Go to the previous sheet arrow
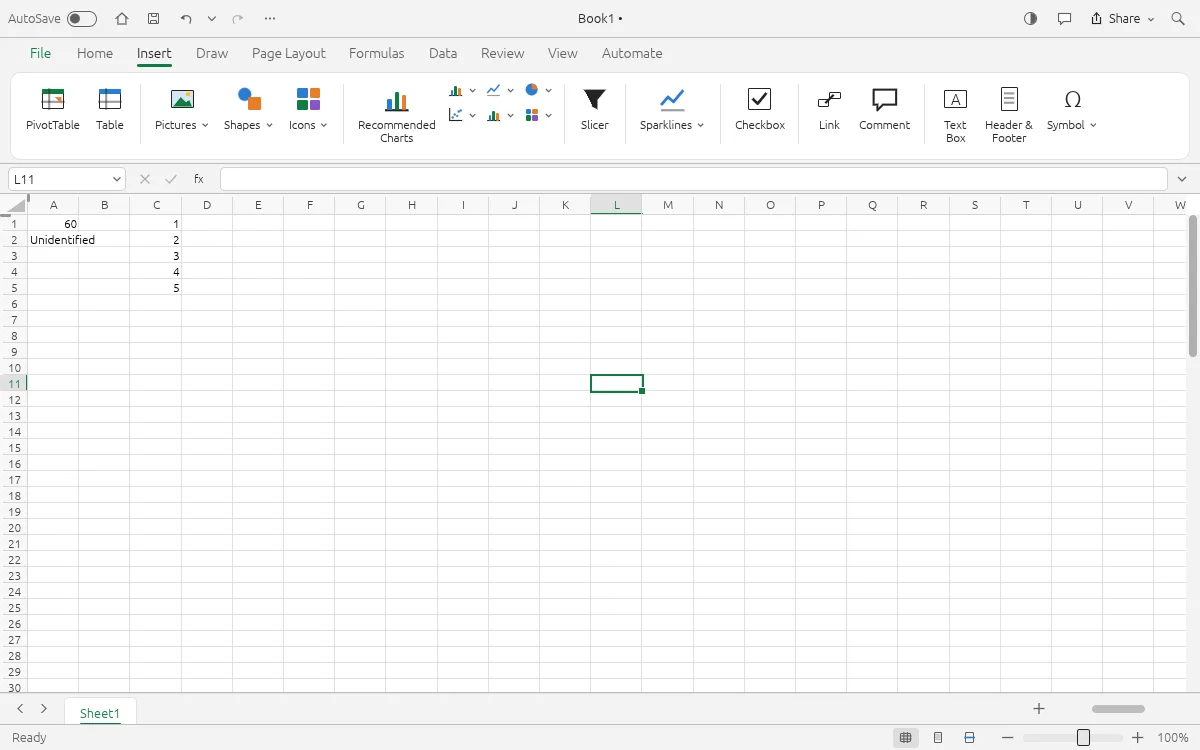The image size is (1200, 750). click(20, 709)
